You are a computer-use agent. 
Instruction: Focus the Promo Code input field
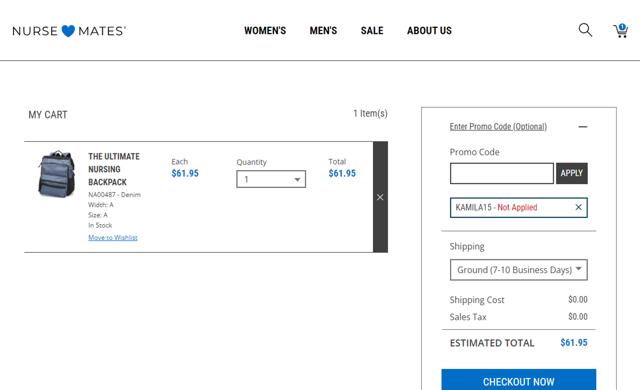click(x=502, y=173)
